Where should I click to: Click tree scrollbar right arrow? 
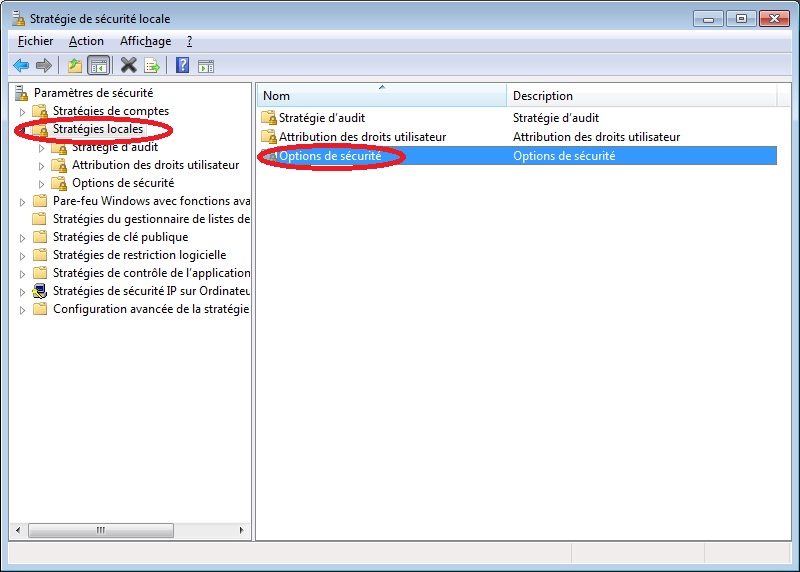click(x=241, y=530)
